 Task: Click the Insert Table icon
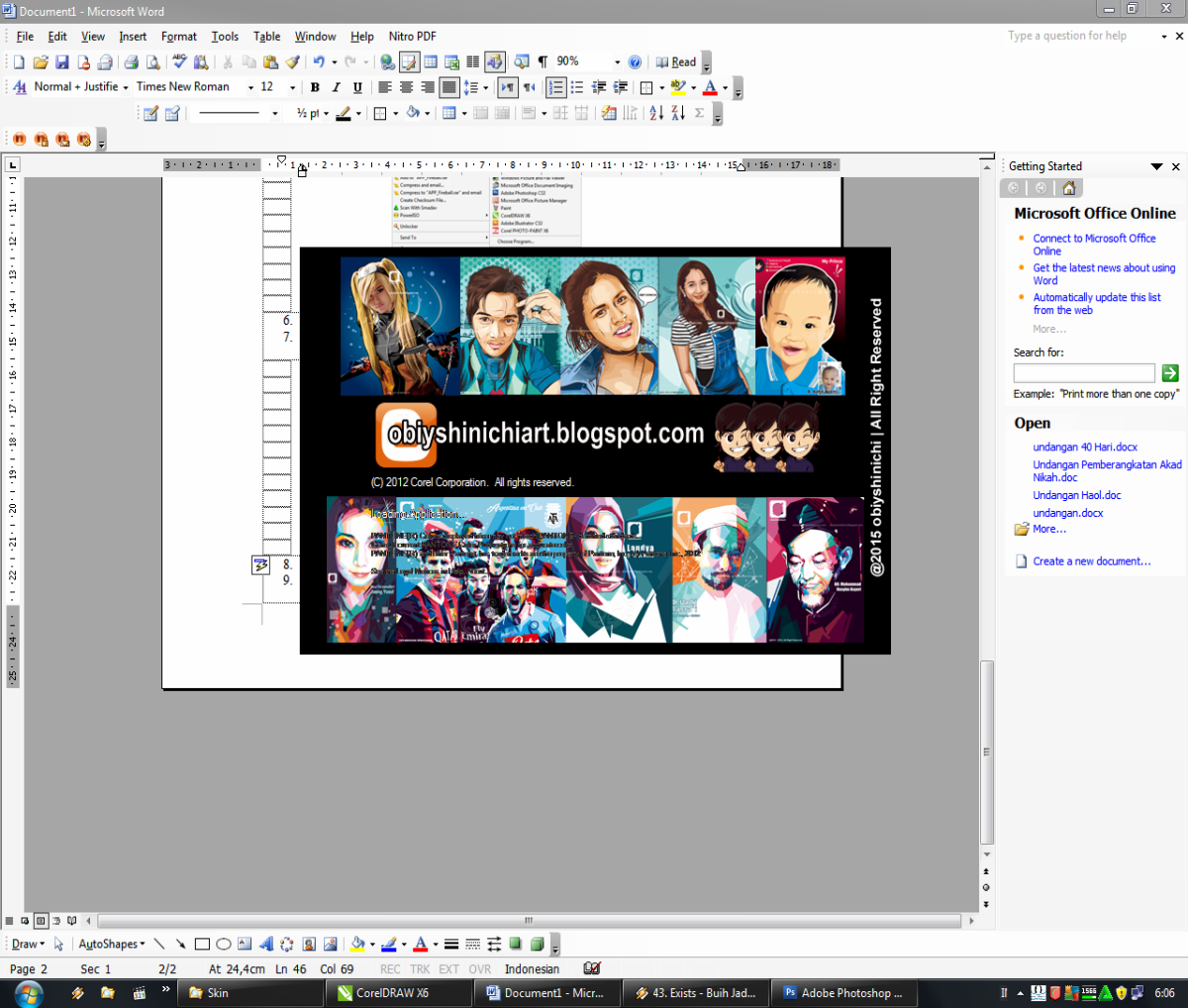pyautogui.click(x=430, y=61)
